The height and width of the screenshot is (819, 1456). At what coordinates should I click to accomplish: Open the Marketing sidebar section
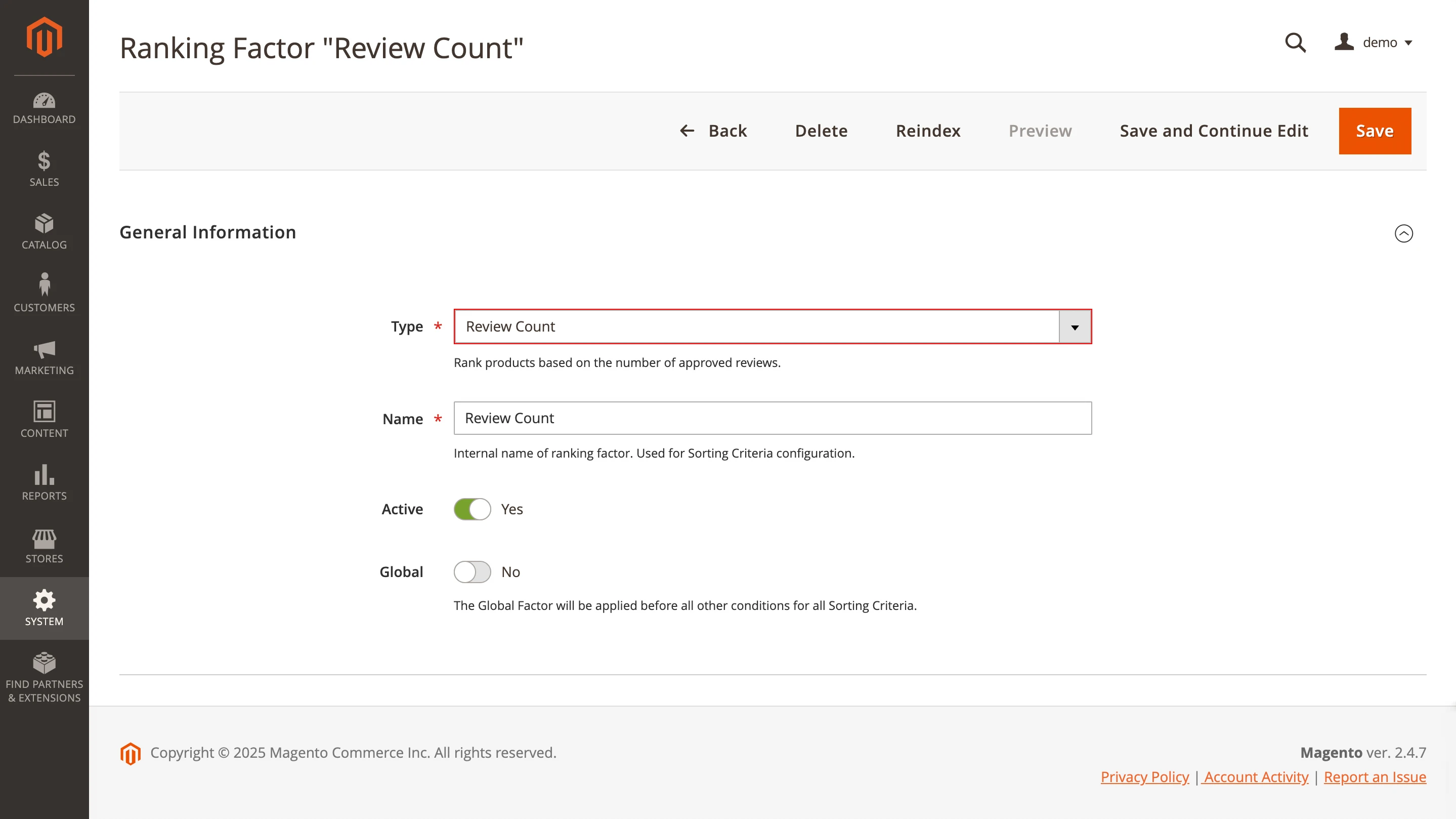coord(44,357)
